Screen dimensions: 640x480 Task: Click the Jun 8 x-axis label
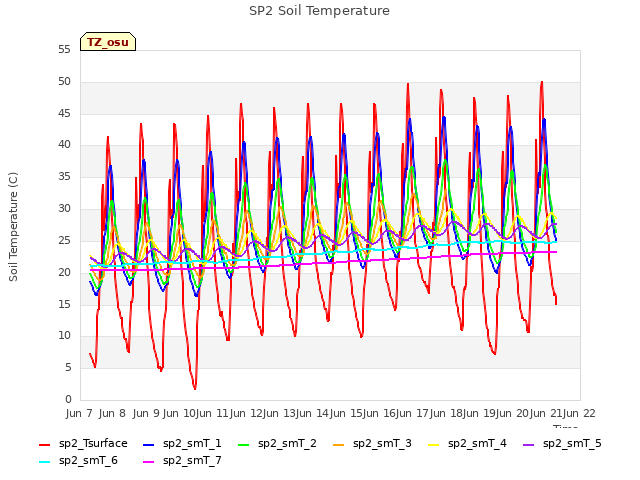point(112,413)
